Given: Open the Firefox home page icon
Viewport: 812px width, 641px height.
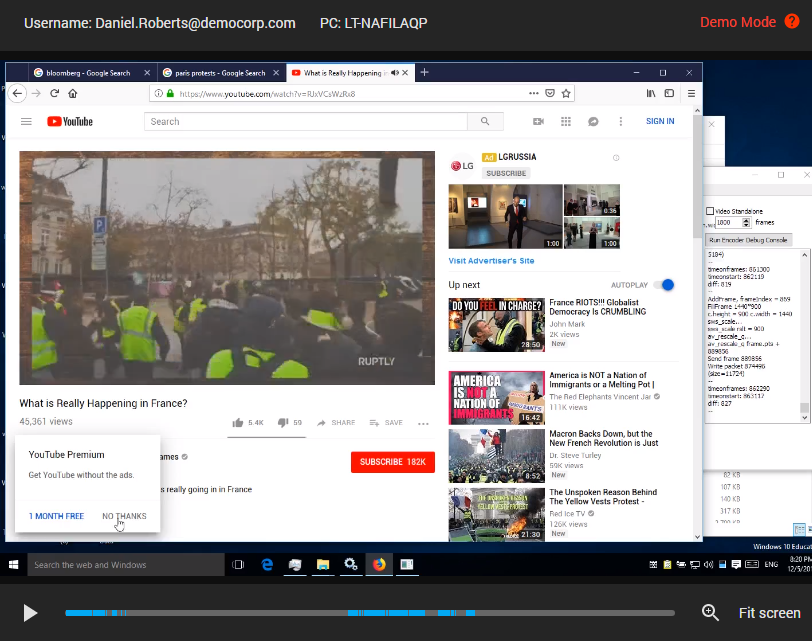Looking at the screenshot, I should (72, 93).
